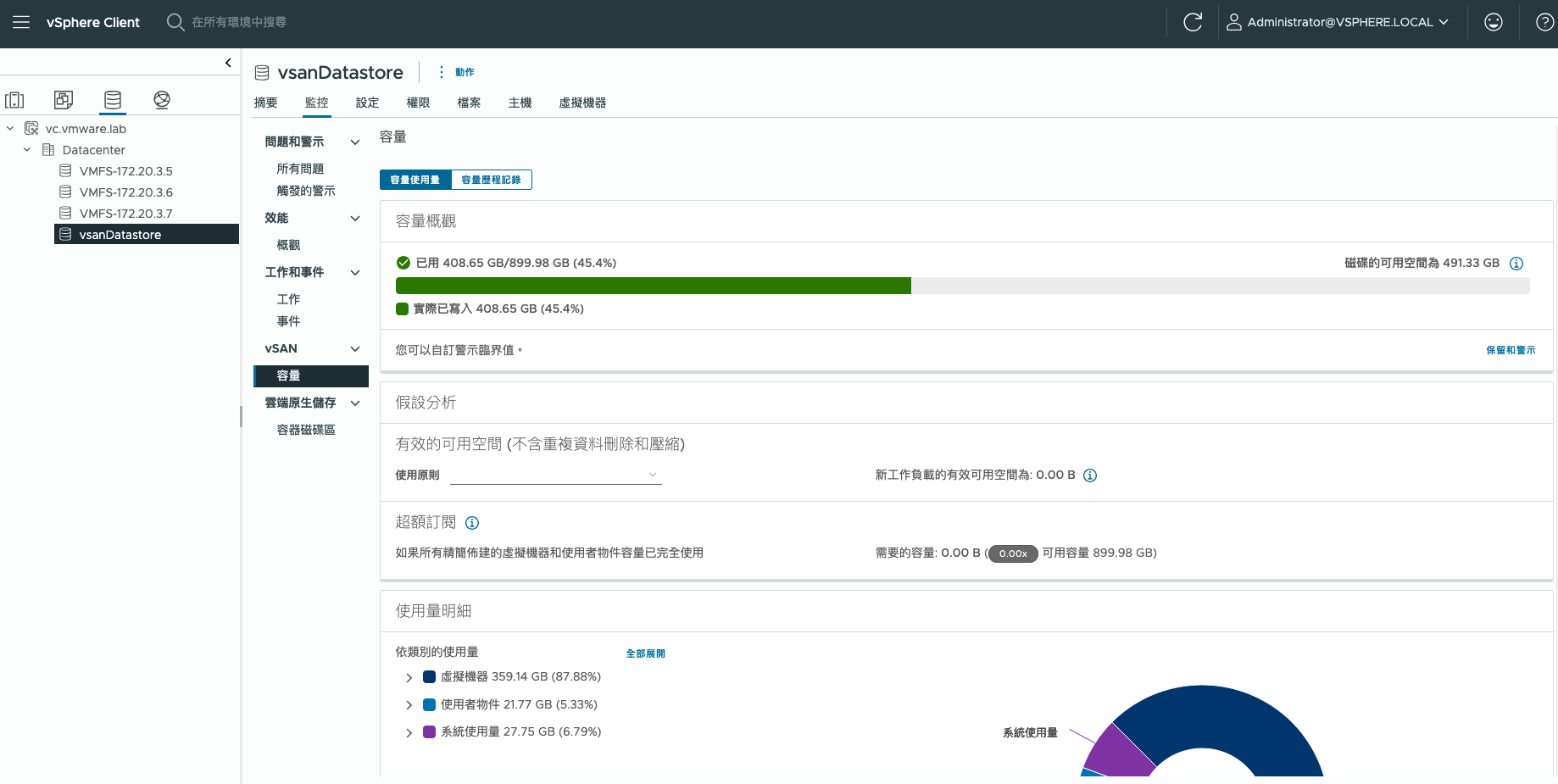Open 工作 under 工作和事件
Image resolution: width=1558 pixels, height=784 pixels.
tap(289, 299)
